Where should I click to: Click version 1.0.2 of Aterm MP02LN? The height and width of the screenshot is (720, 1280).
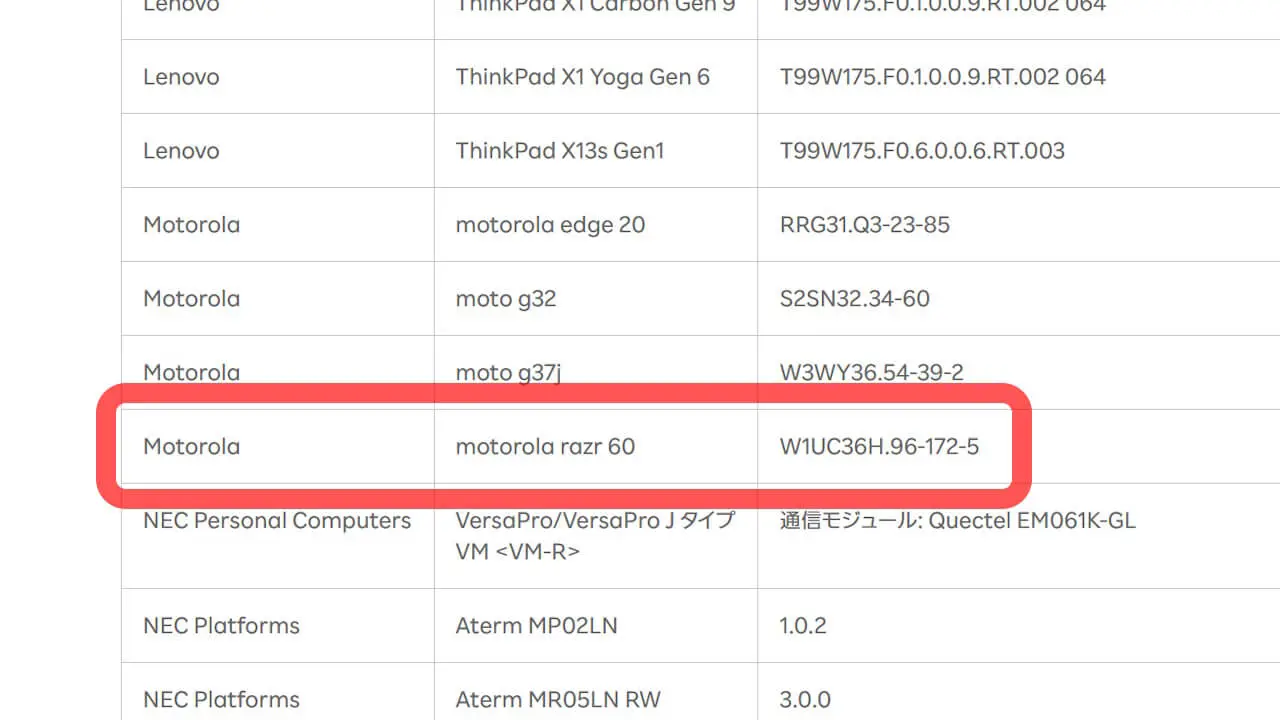click(x=803, y=626)
